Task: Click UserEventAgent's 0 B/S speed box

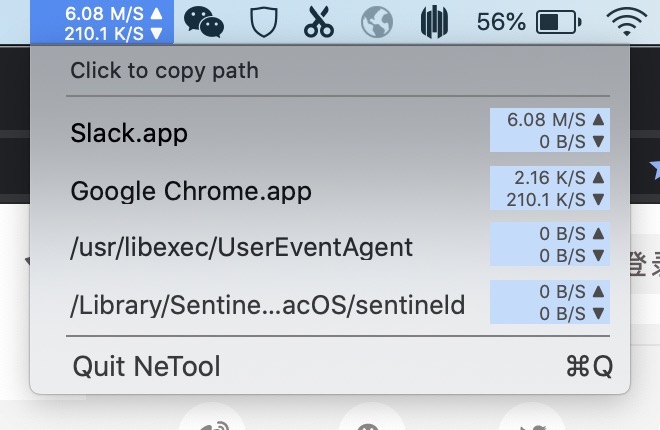Action: point(550,244)
